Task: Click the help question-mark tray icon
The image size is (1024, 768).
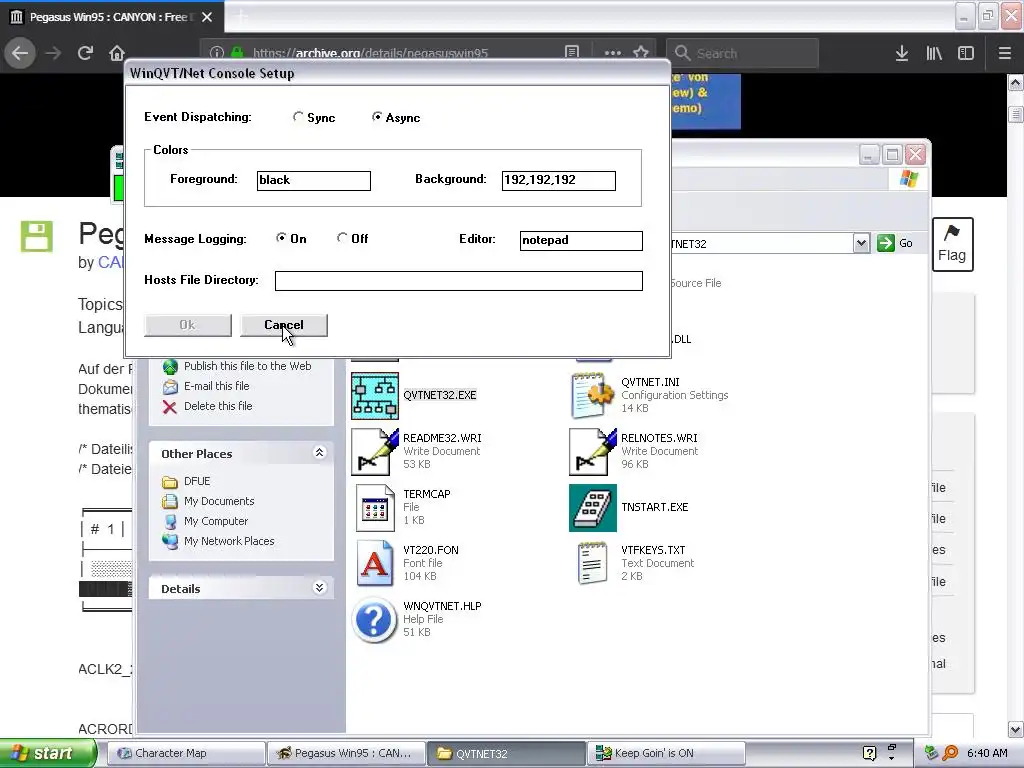Action: [869, 753]
